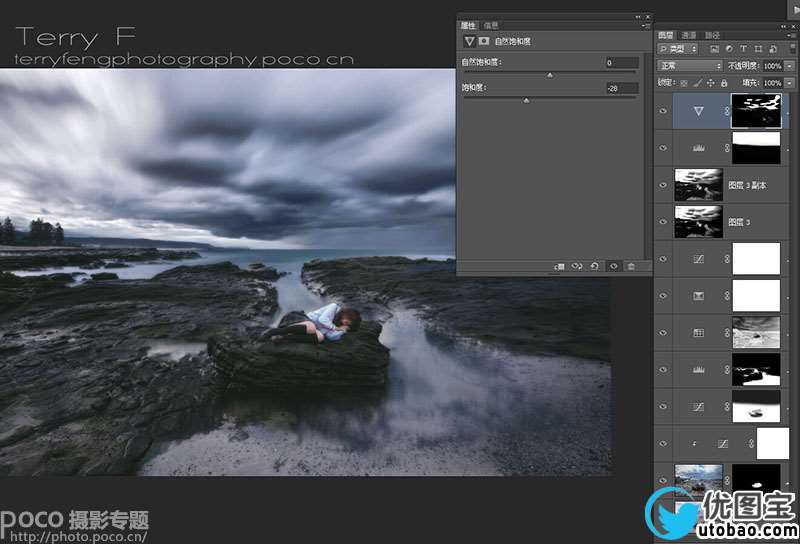Click the Vibrance adjustment icon in Properties header
This screenshot has height=544, width=800.
click(469, 41)
